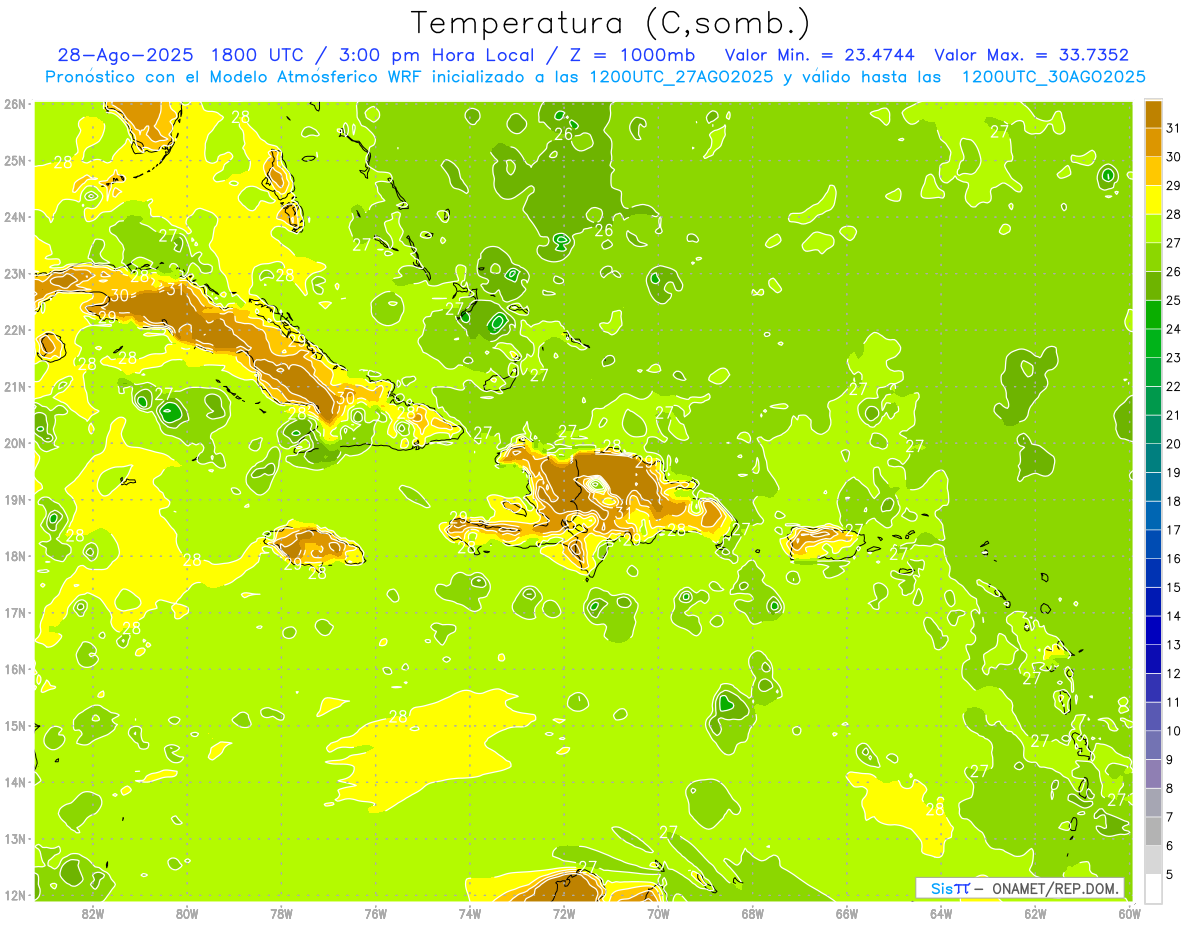Click the 64W longitude axis label
1200x927 pixels.
click(x=941, y=913)
